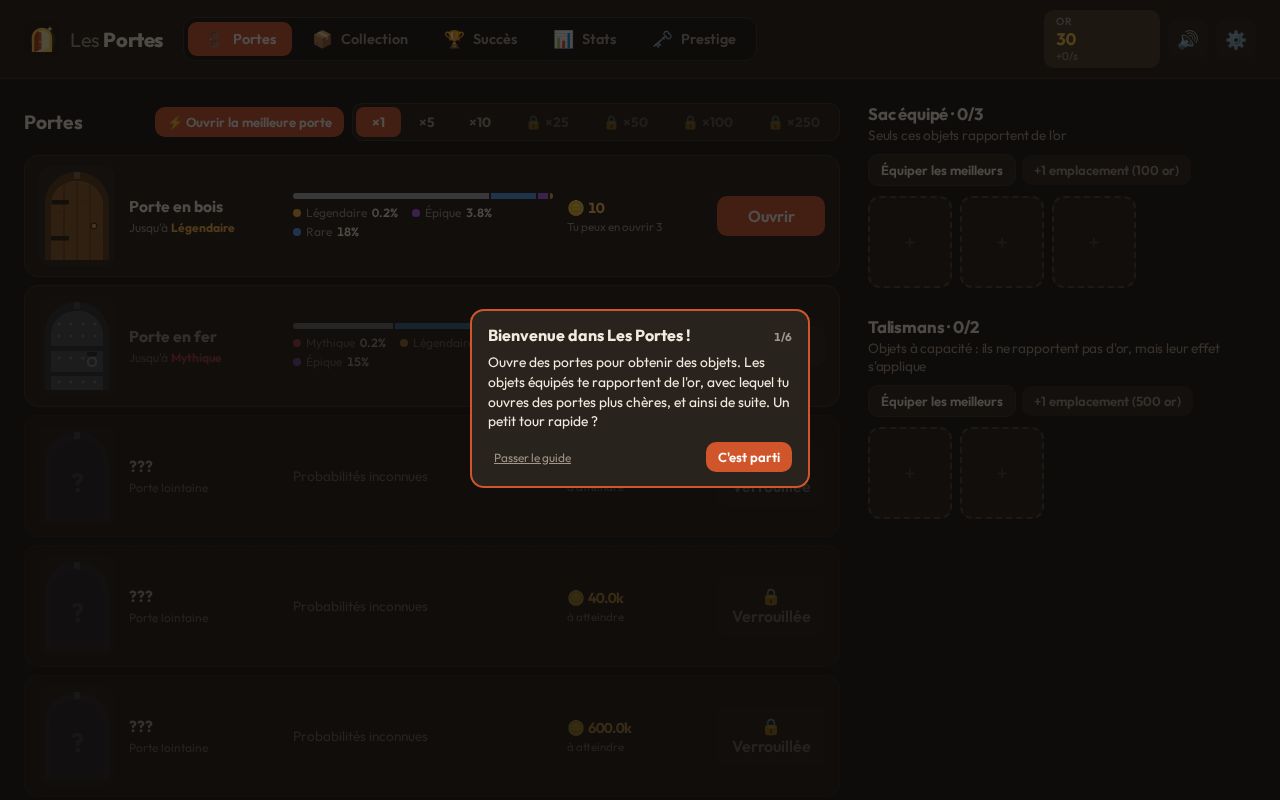Screen dimensions: 1280x800
Task: Click the key icon beside Prestige
Action: pos(662,39)
